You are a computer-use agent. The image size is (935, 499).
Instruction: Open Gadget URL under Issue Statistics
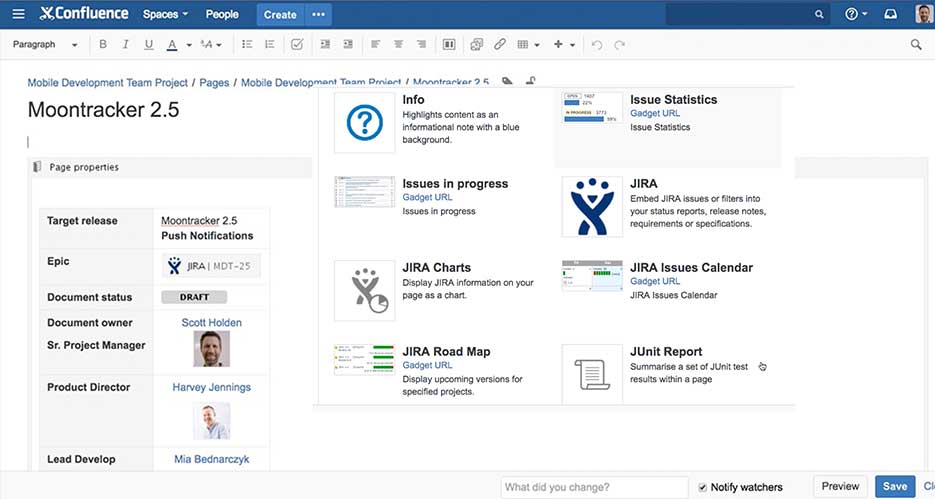655,113
